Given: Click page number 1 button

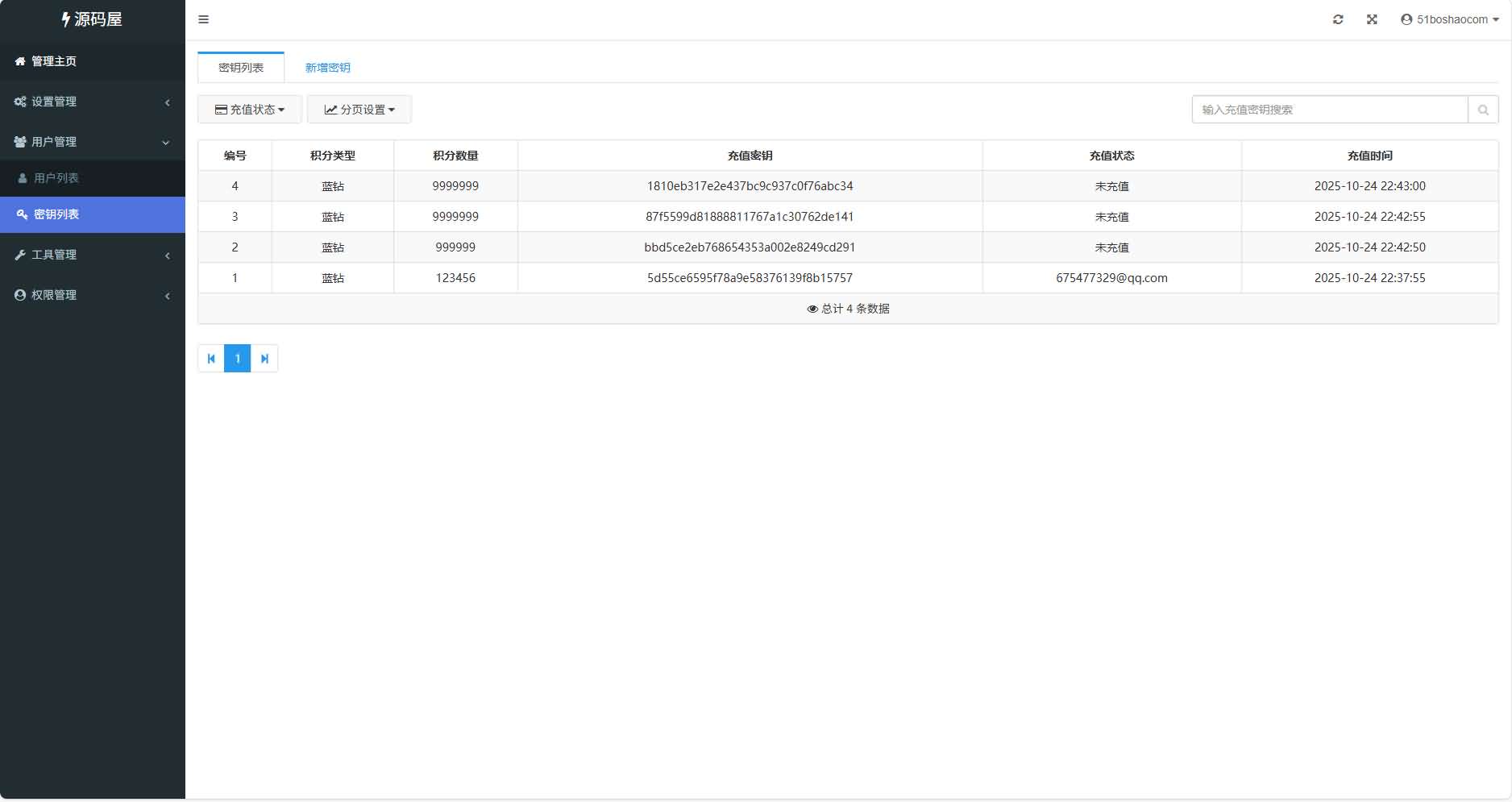Looking at the screenshot, I should pos(238,359).
